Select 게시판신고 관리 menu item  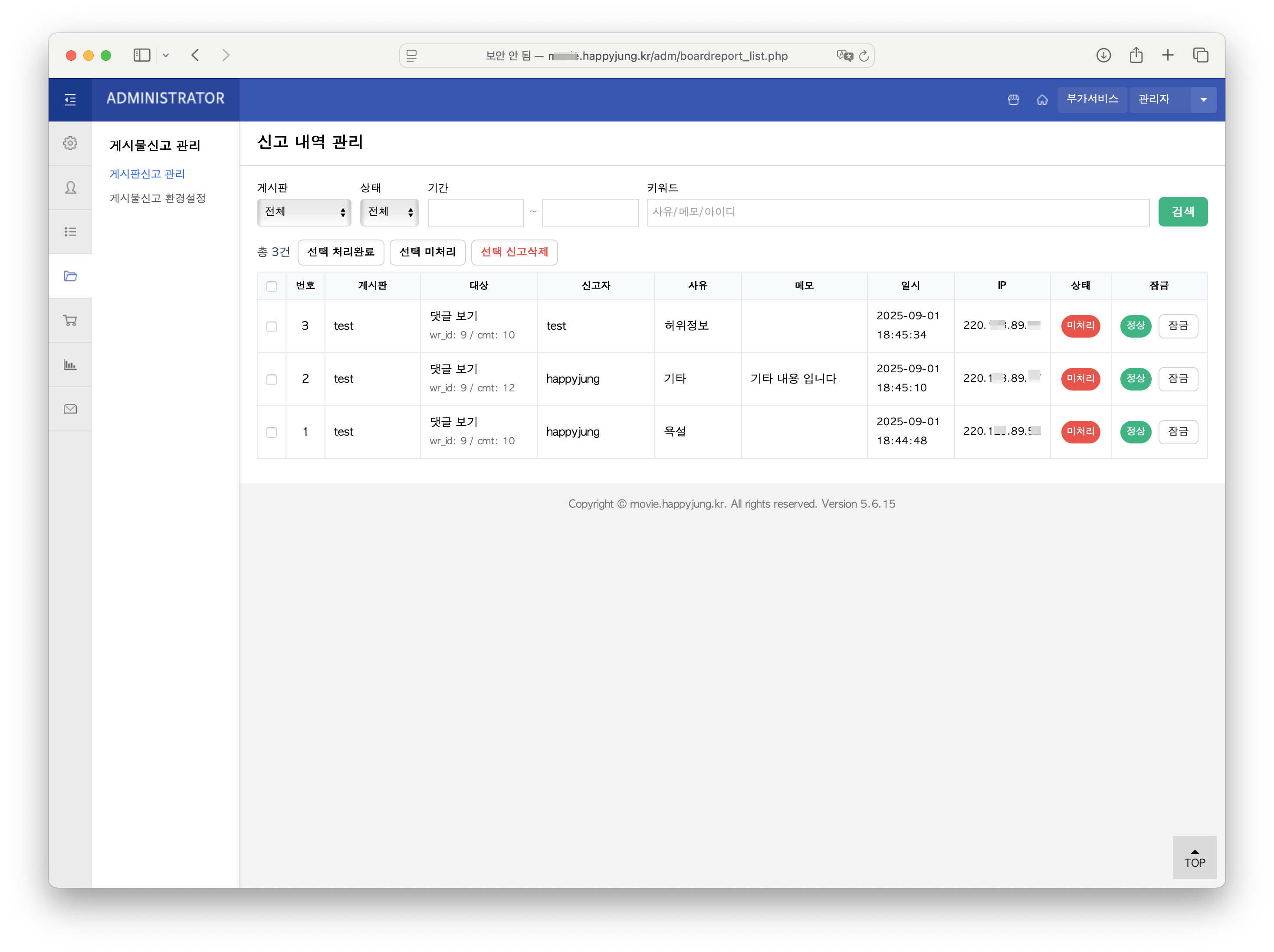tap(147, 174)
